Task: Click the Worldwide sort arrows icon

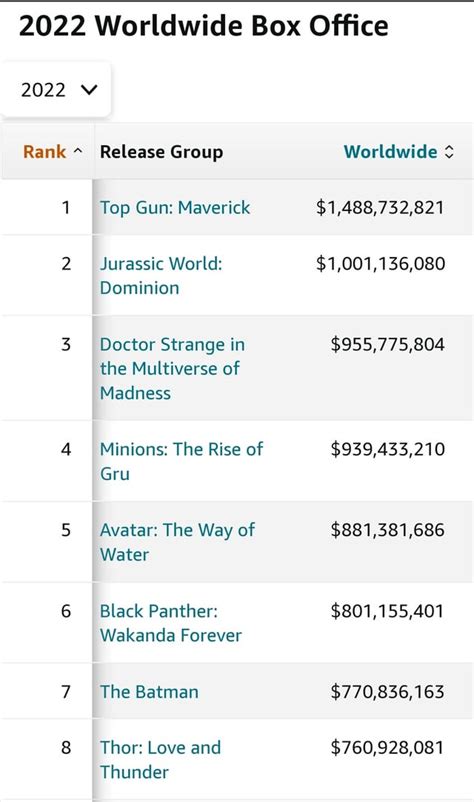Action: pos(449,152)
